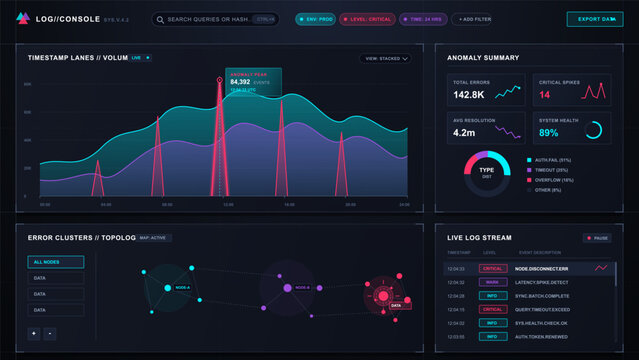This screenshot has height=360, width=639.
Task: Select the ALL NODES filter tab
Action: 56,262
